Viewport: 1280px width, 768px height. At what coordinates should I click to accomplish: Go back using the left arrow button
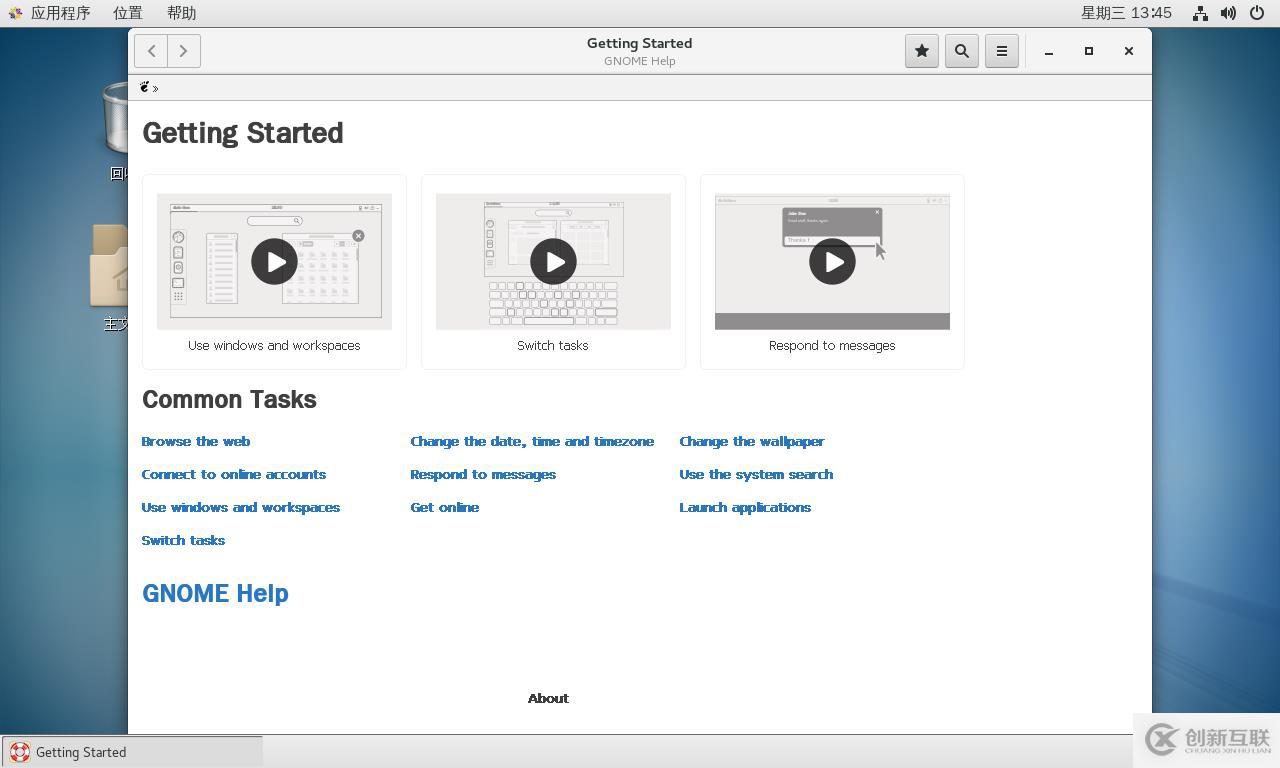[x=151, y=51]
